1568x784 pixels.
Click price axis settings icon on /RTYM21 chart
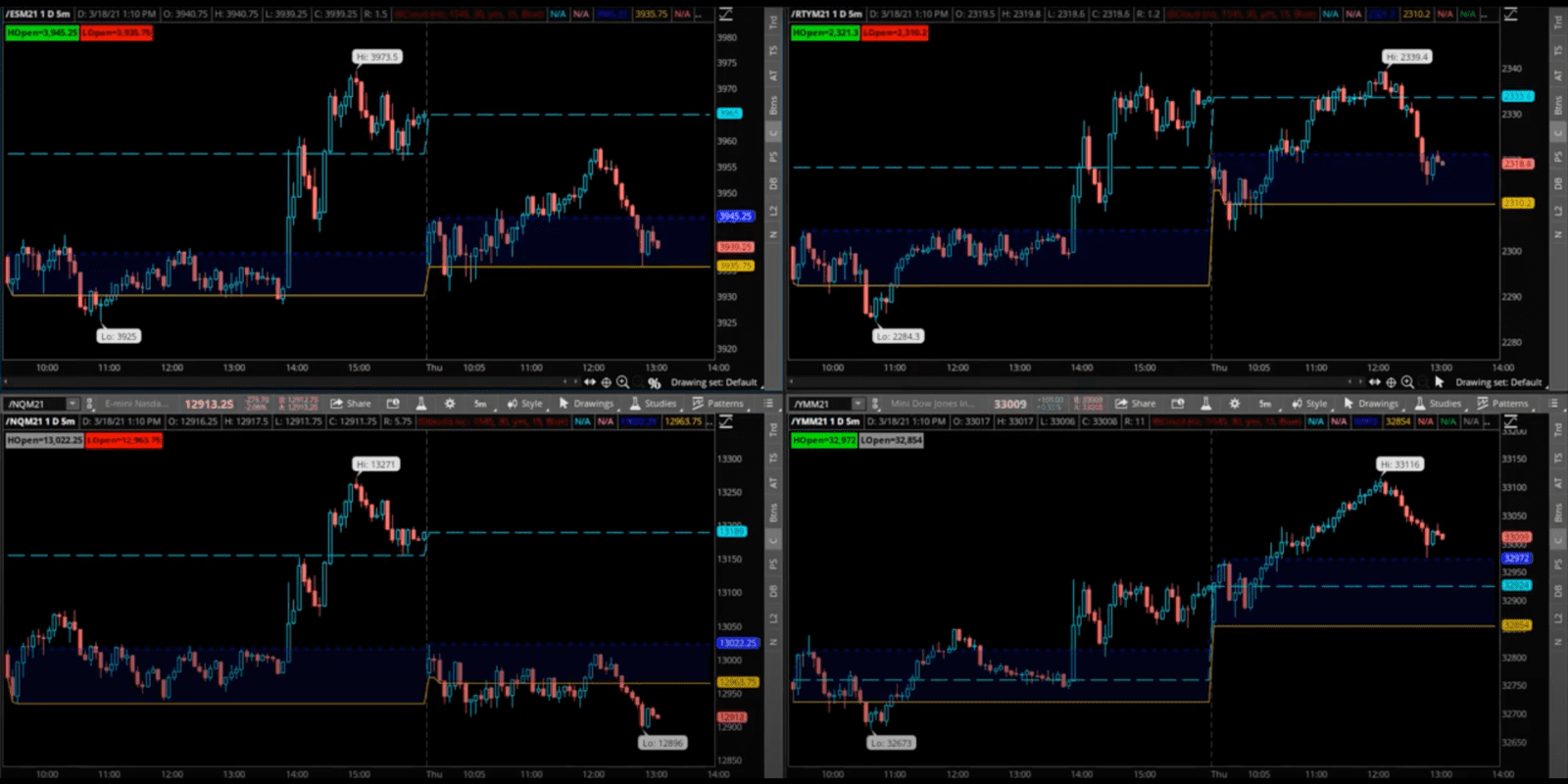click(x=1511, y=14)
